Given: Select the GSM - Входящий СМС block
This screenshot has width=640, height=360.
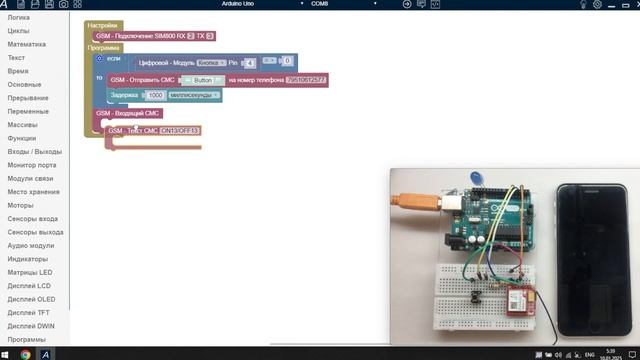Looking at the screenshot, I should (127, 113).
